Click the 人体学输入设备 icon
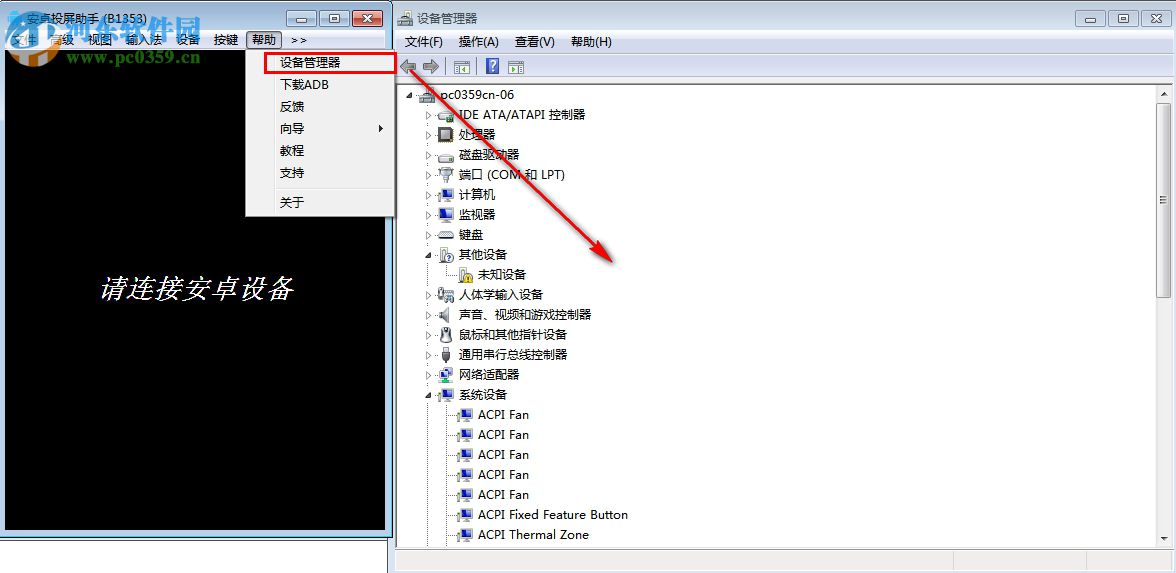Image resolution: width=1176 pixels, height=573 pixels. coord(446,295)
